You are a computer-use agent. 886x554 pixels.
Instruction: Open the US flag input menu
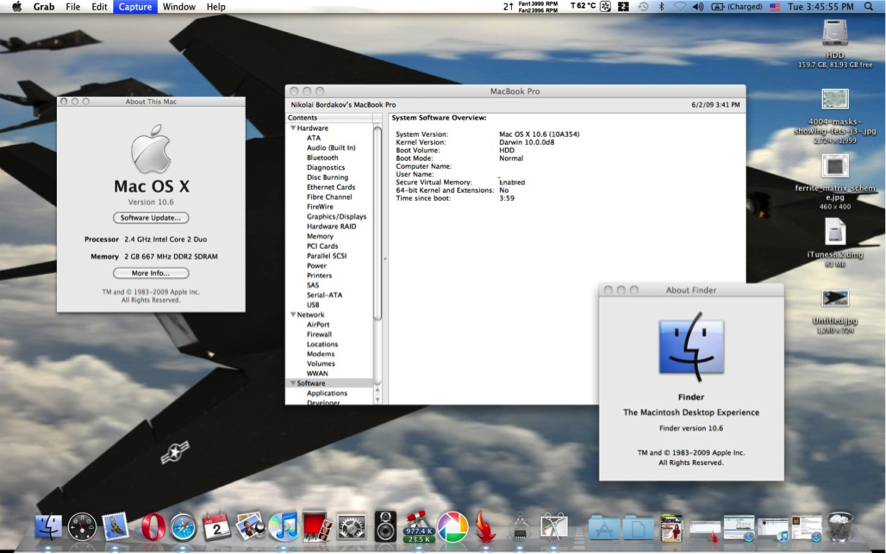tap(775, 7)
